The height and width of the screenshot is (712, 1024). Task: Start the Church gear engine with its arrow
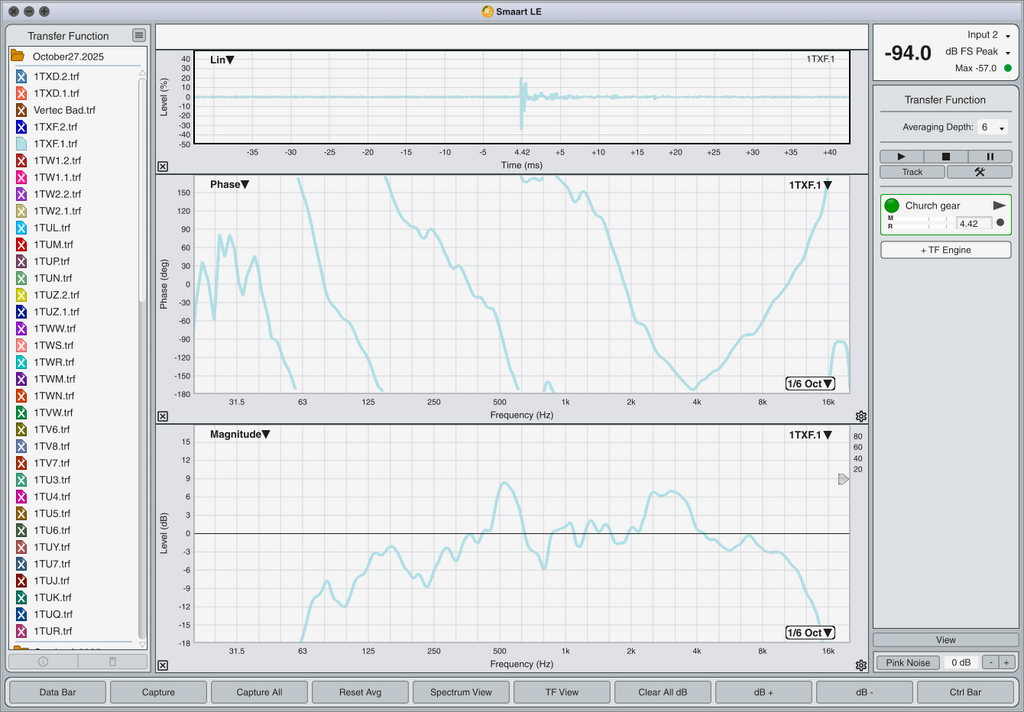(998, 205)
